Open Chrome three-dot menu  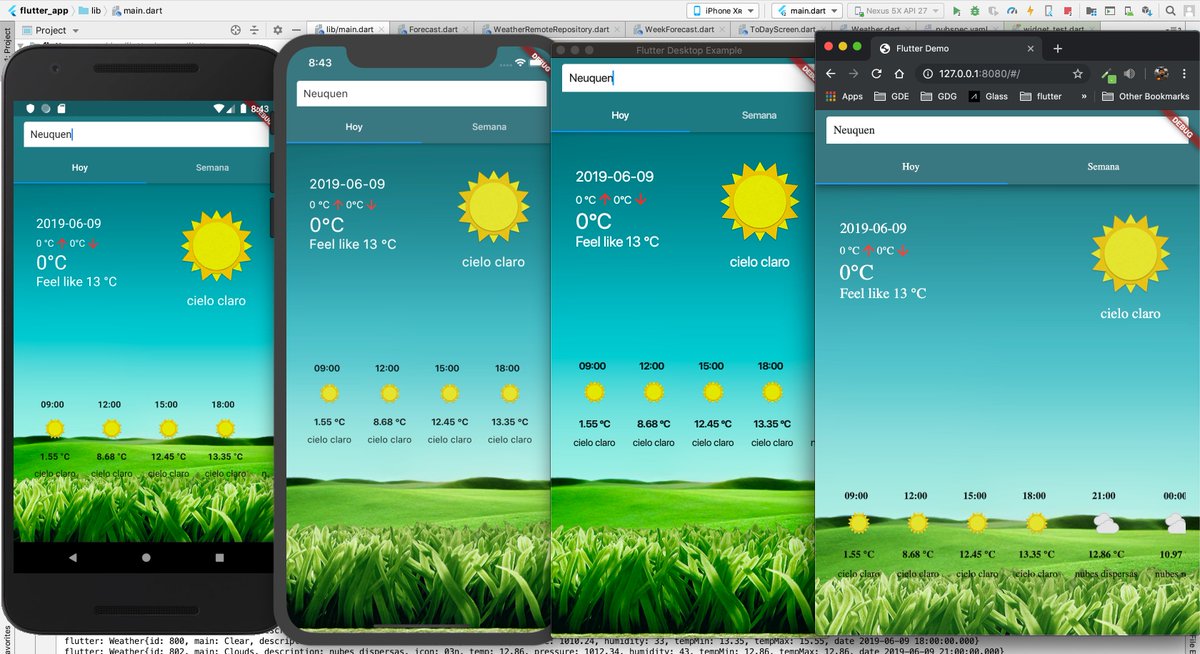[1186, 73]
